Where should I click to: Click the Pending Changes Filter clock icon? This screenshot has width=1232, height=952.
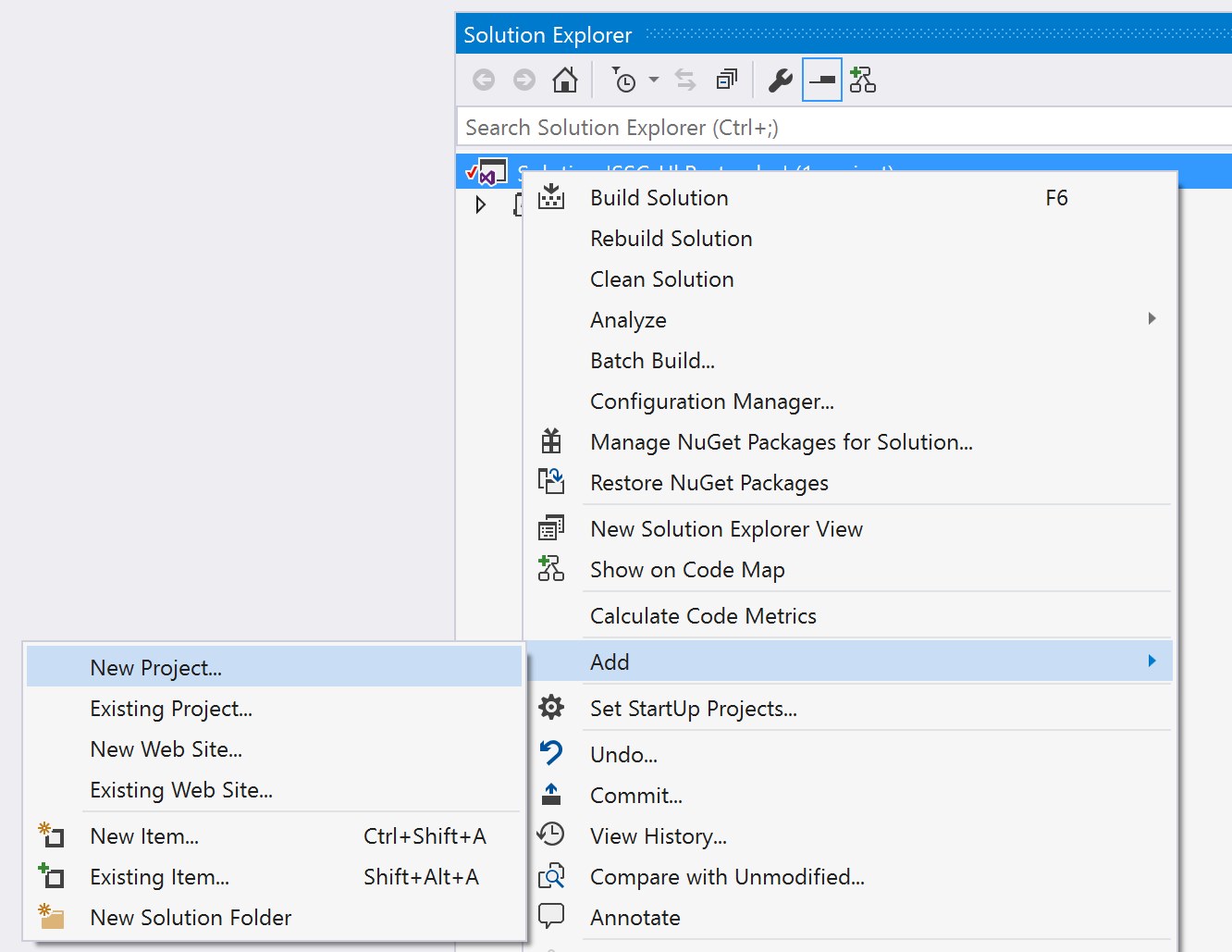point(624,80)
